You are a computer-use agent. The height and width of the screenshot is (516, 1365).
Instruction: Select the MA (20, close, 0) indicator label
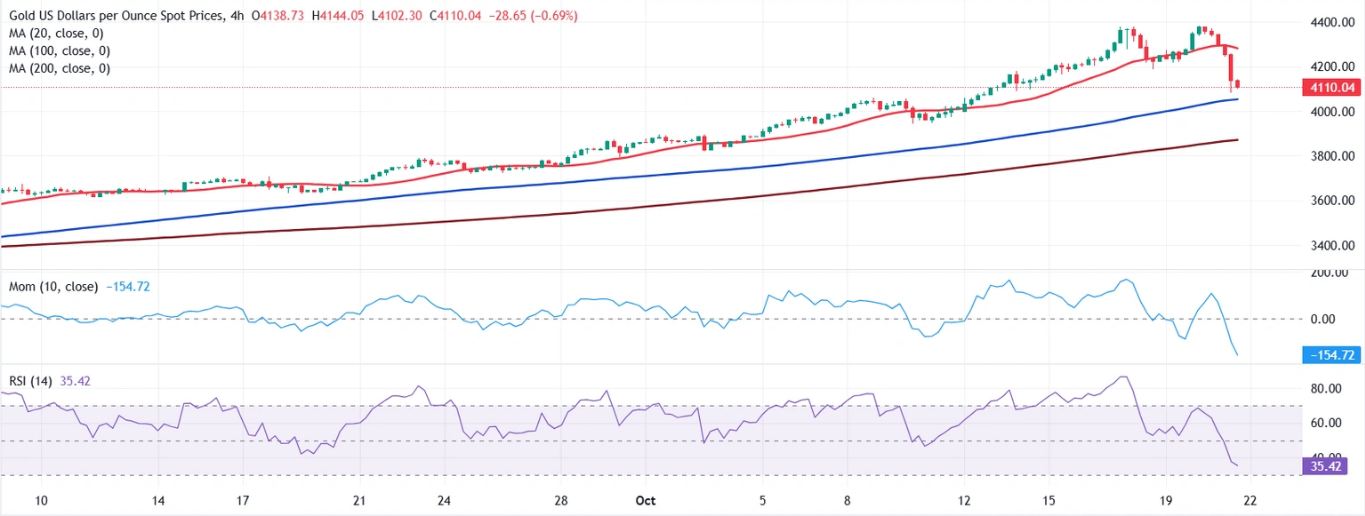click(58, 33)
